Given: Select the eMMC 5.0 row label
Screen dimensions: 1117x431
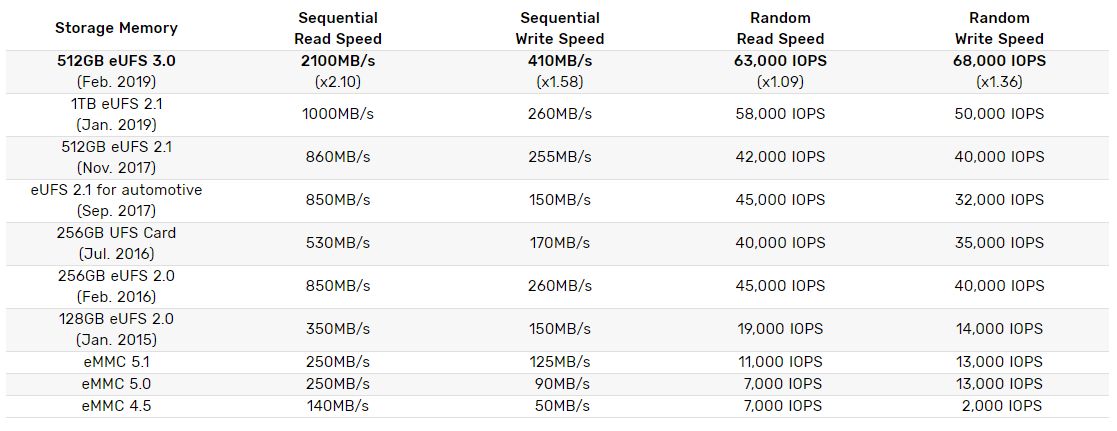Looking at the screenshot, I should [116, 384].
